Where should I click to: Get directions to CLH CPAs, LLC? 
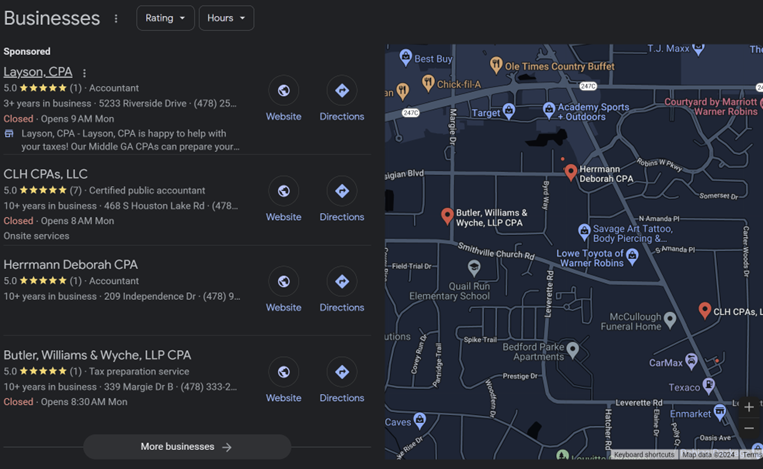(342, 191)
